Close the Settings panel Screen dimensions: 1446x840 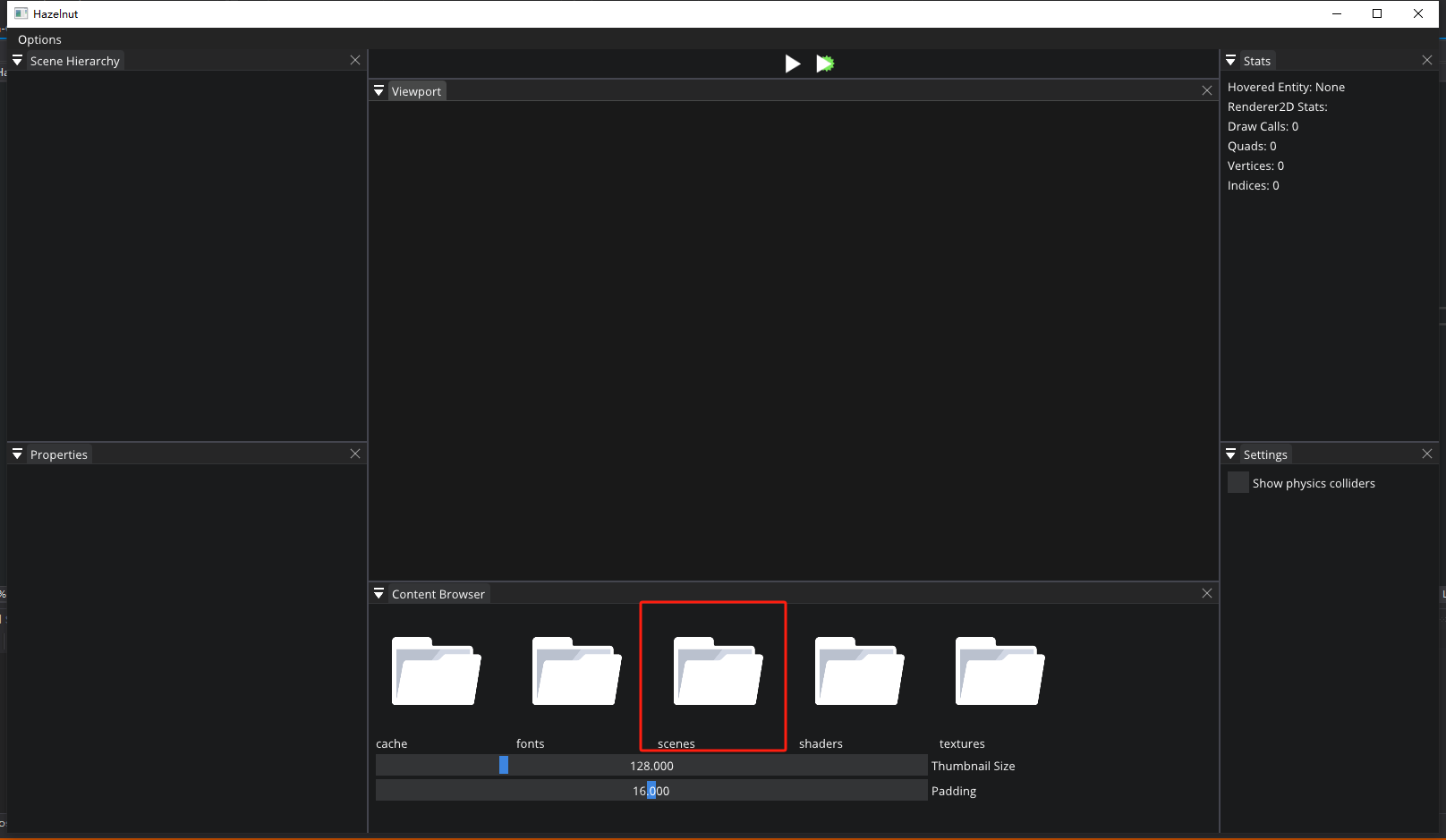point(1427,454)
